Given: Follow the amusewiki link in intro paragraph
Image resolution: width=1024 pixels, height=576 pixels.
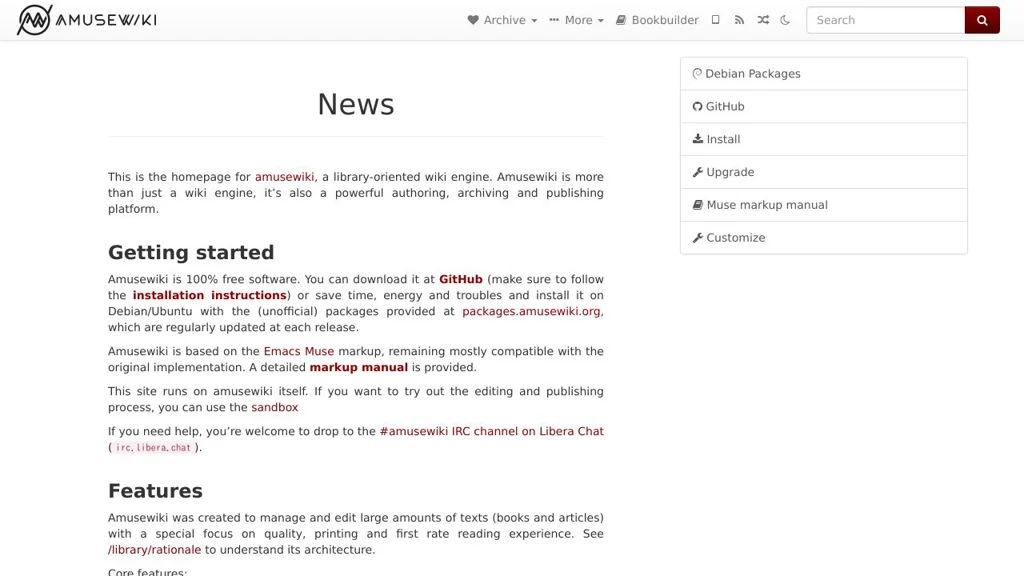Looking at the screenshot, I should click(284, 177).
